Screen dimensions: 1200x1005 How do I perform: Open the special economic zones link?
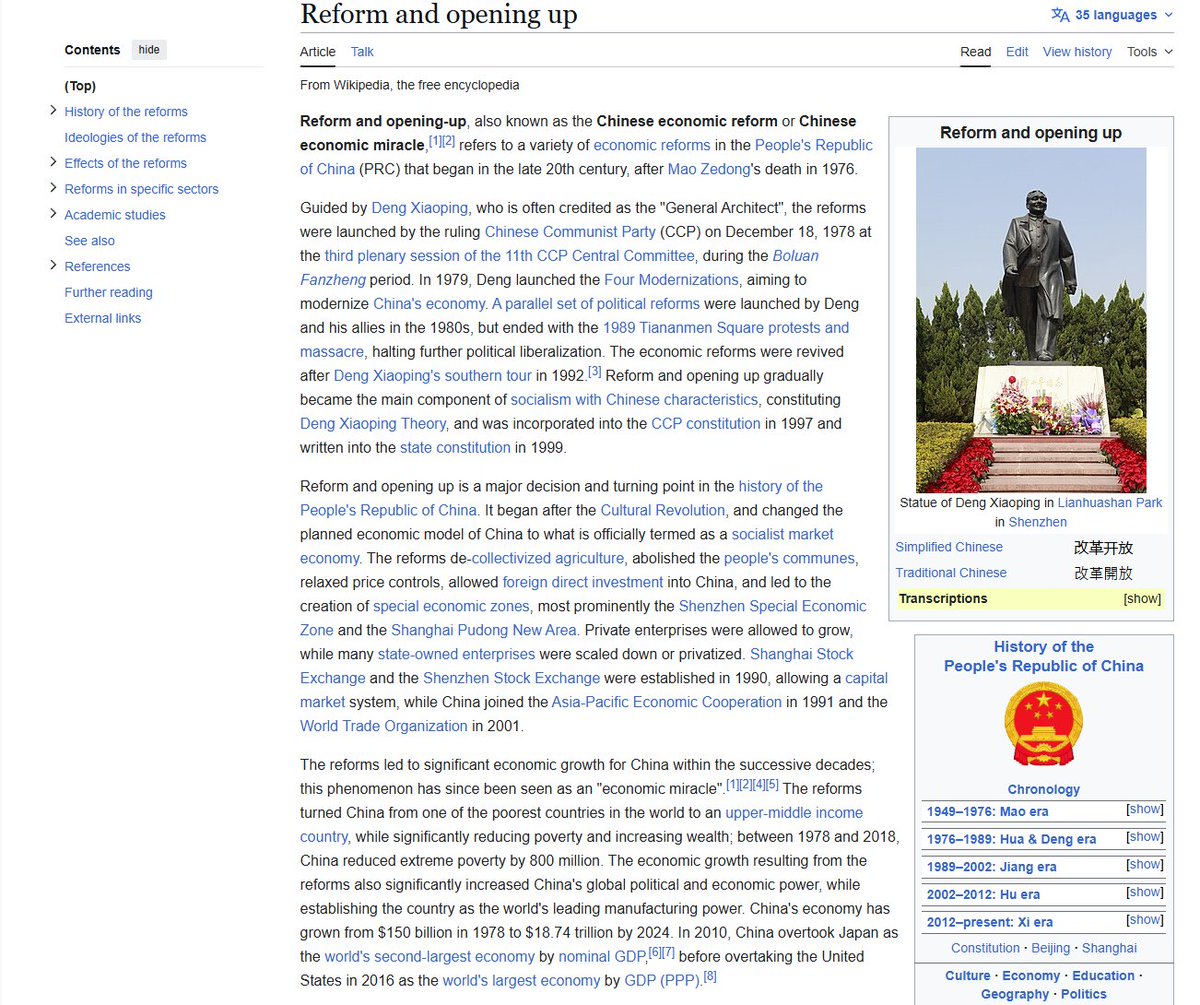tap(451, 606)
